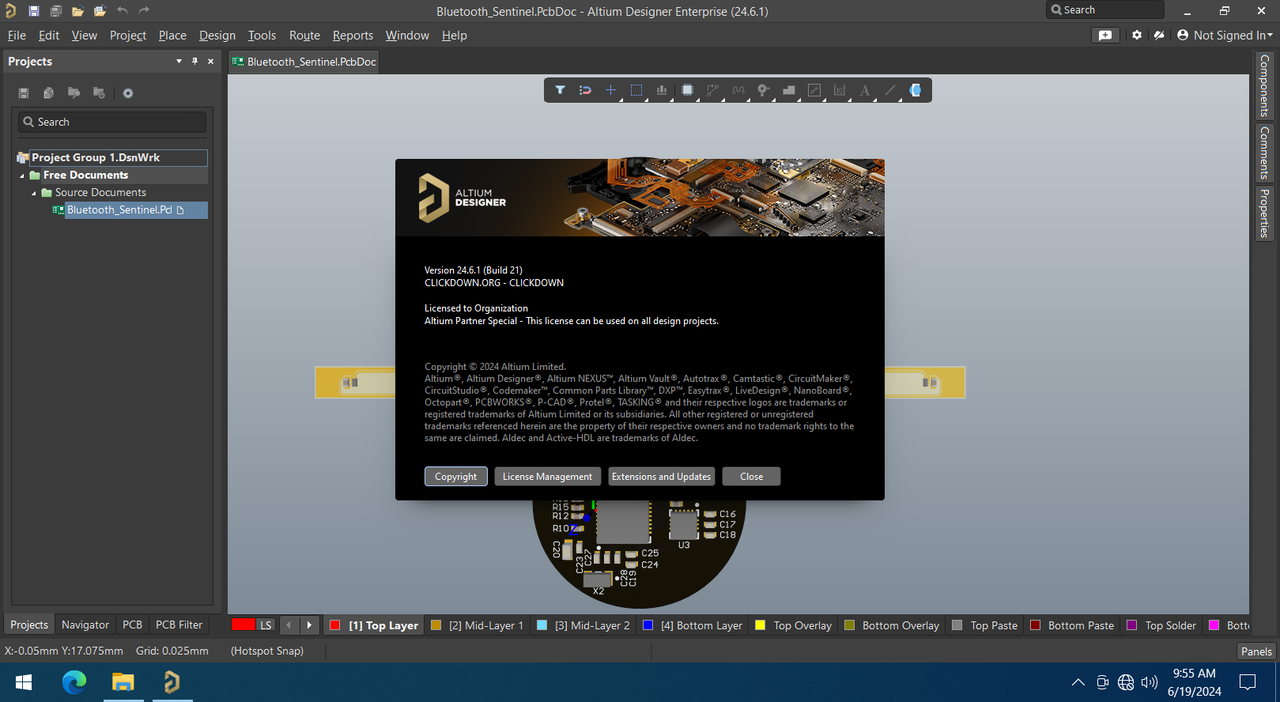
Task: Open the Windows Start menu
Action: (23, 683)
